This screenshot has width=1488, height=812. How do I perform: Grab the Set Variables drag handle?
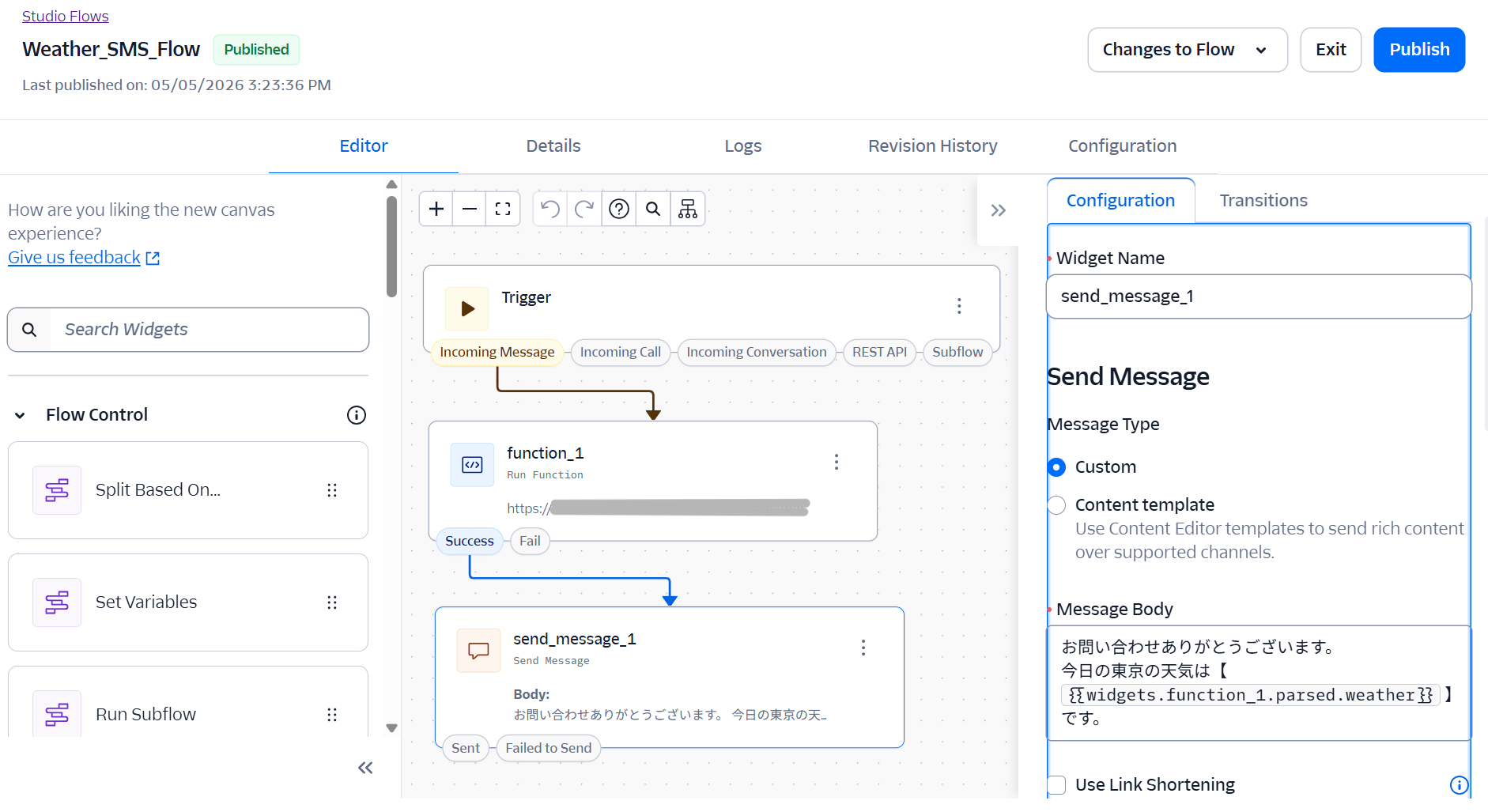click(x=332, y=602)
